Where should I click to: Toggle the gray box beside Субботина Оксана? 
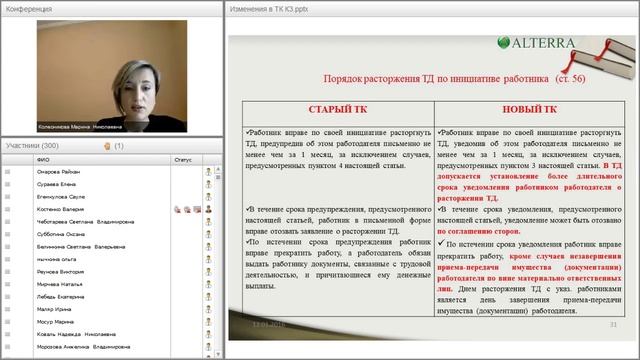[x=7, y=234]
